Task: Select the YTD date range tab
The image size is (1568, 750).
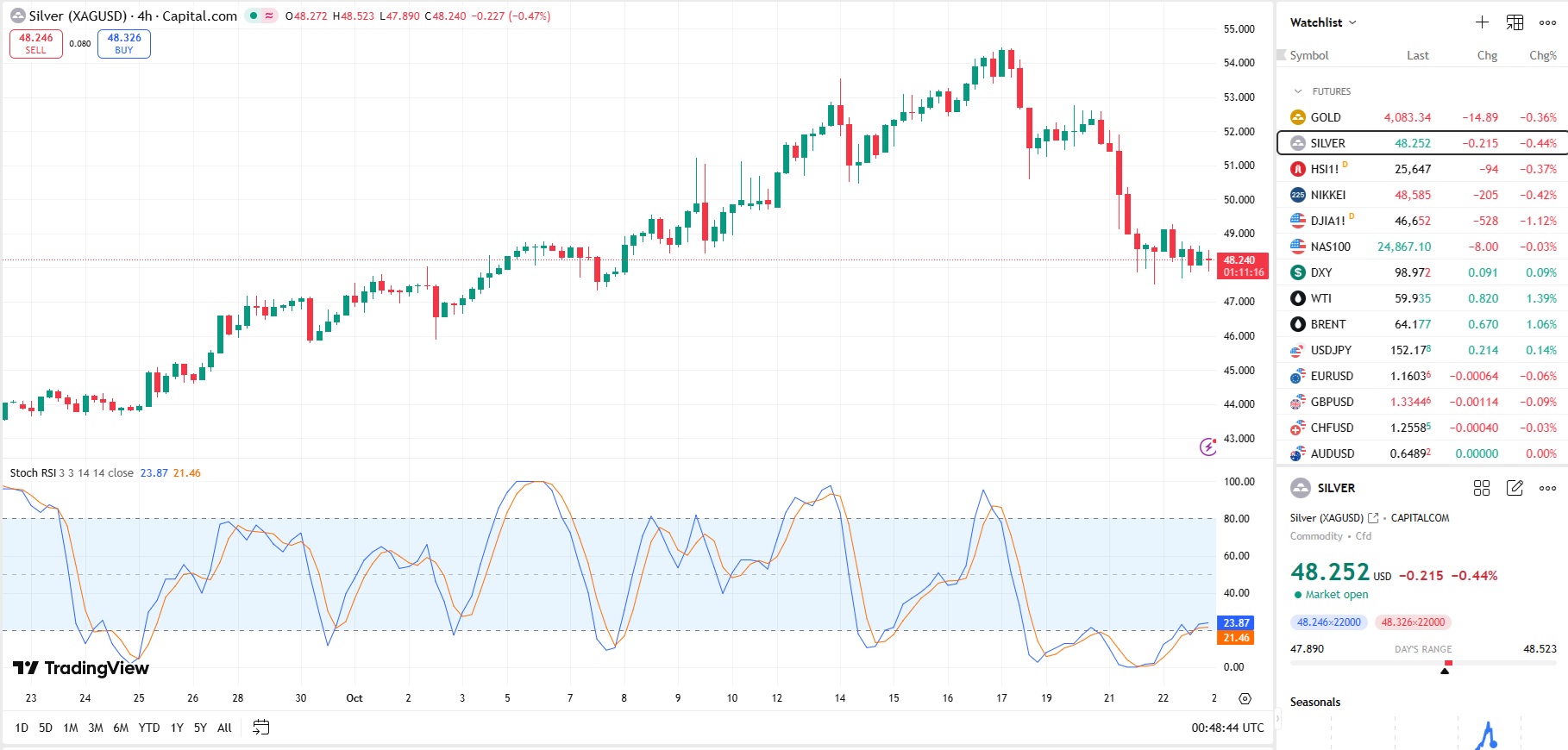Action: 149,728
